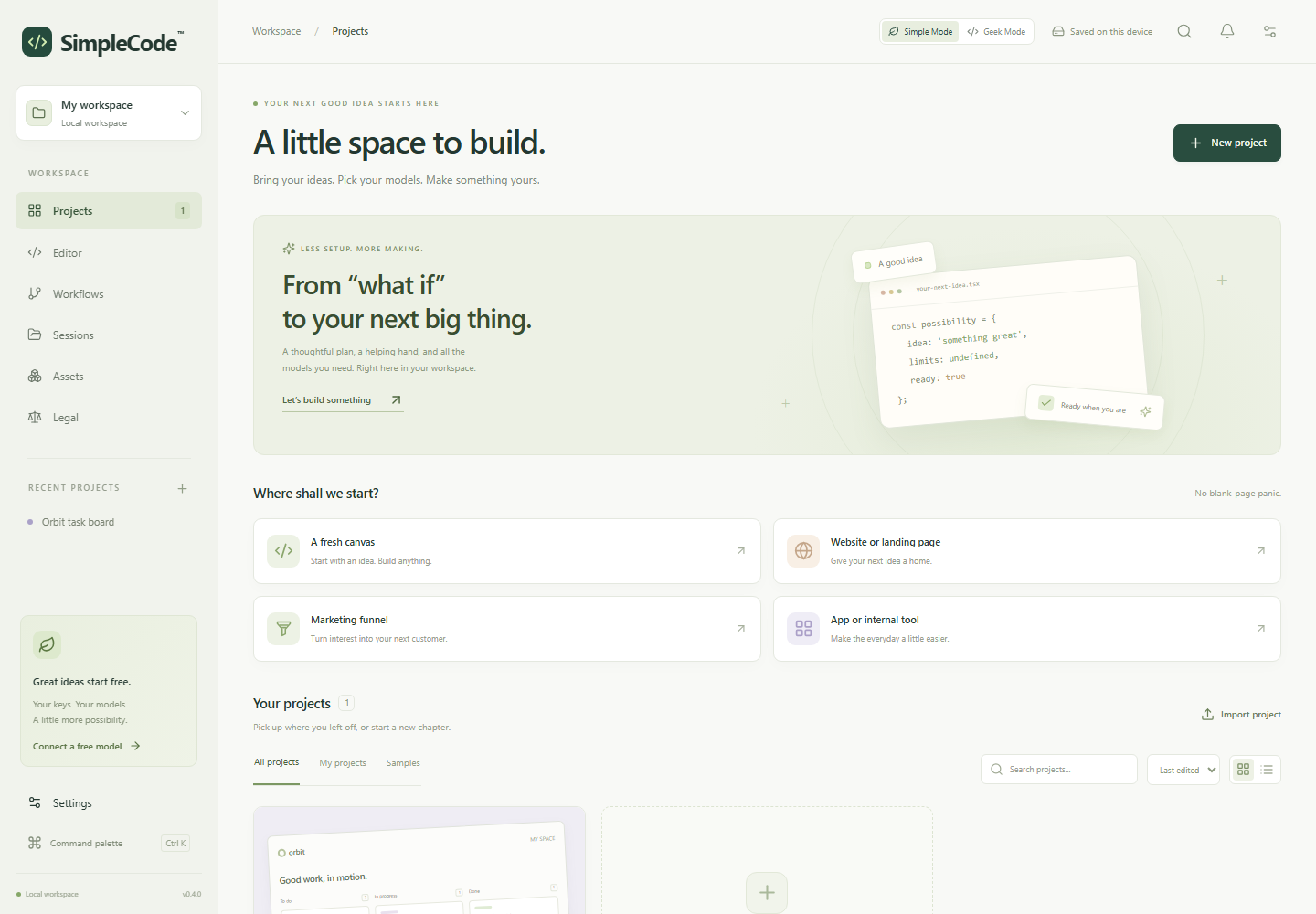1316x914 pixels.
Task: Expand the My workspace selector
Action: point(109,113)
